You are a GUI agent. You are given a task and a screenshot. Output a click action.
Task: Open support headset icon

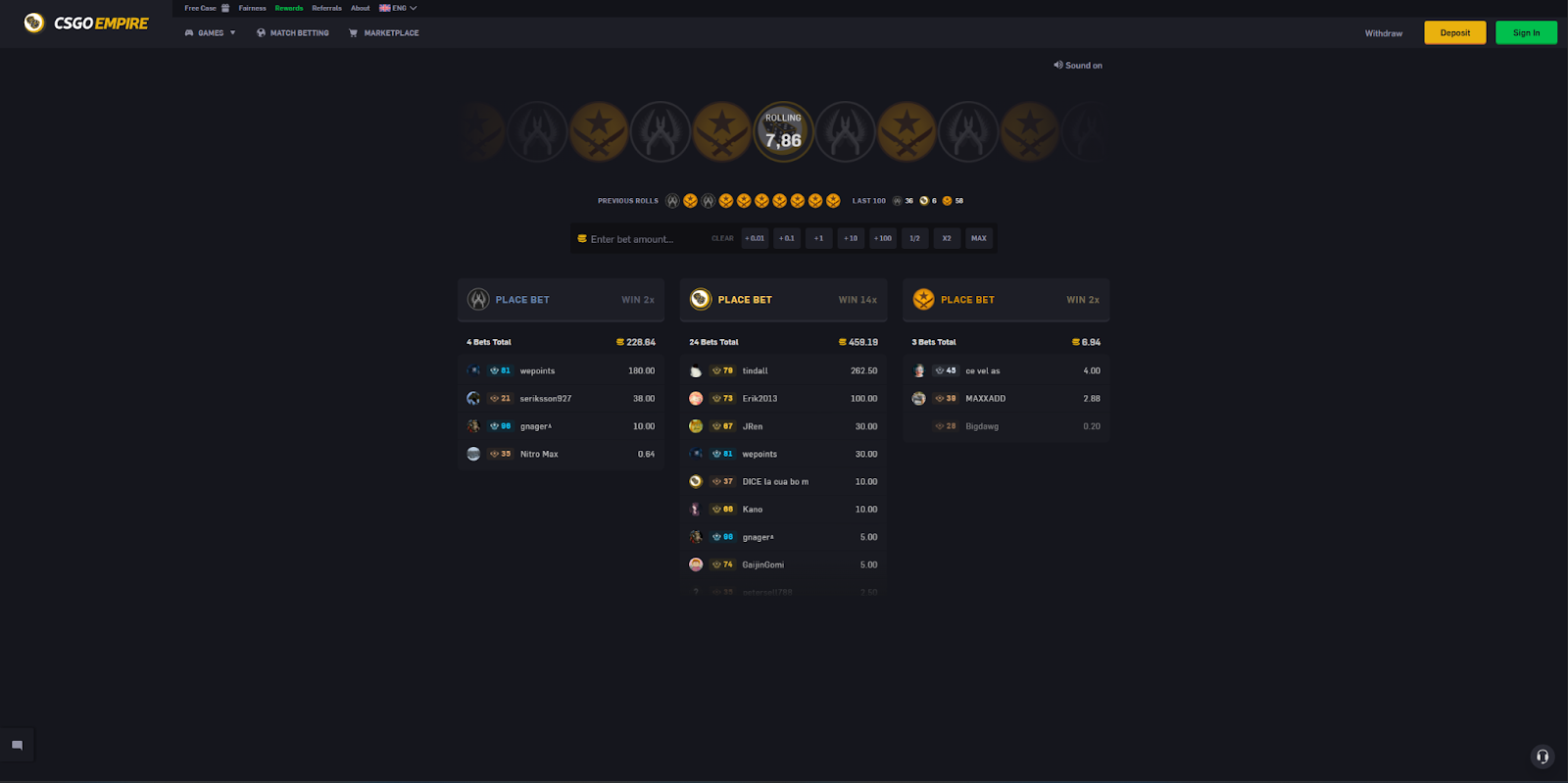click(1543, 757)
